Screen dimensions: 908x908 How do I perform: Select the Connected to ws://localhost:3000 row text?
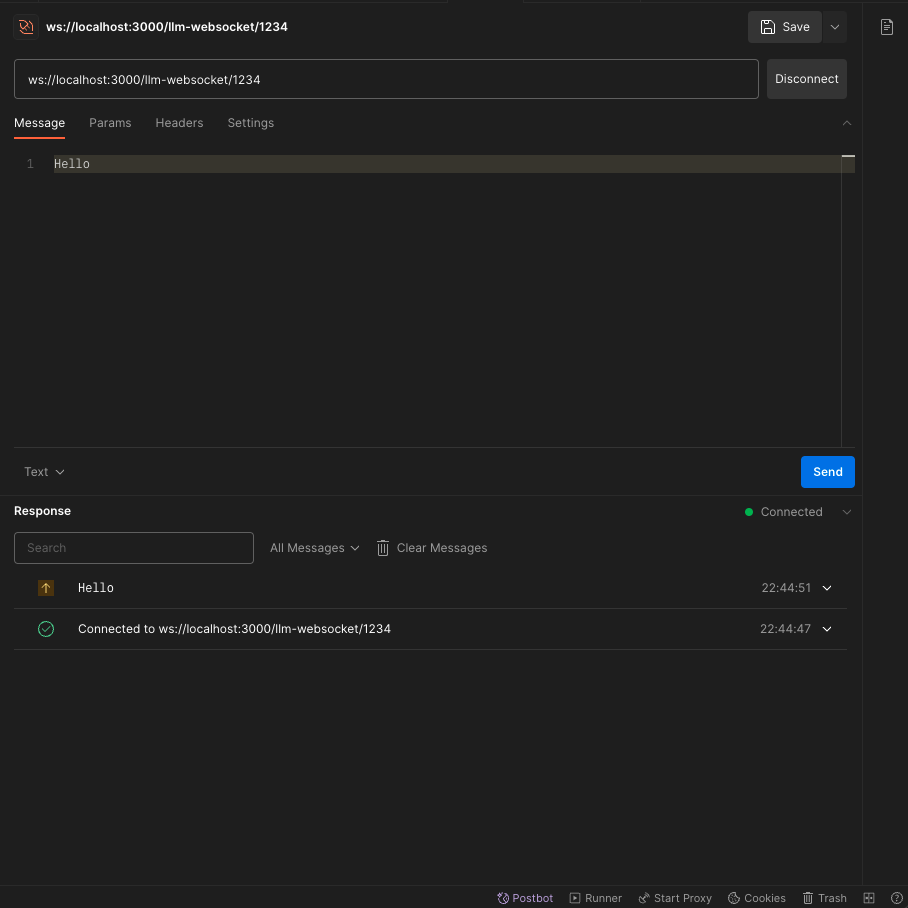(235, 629)
